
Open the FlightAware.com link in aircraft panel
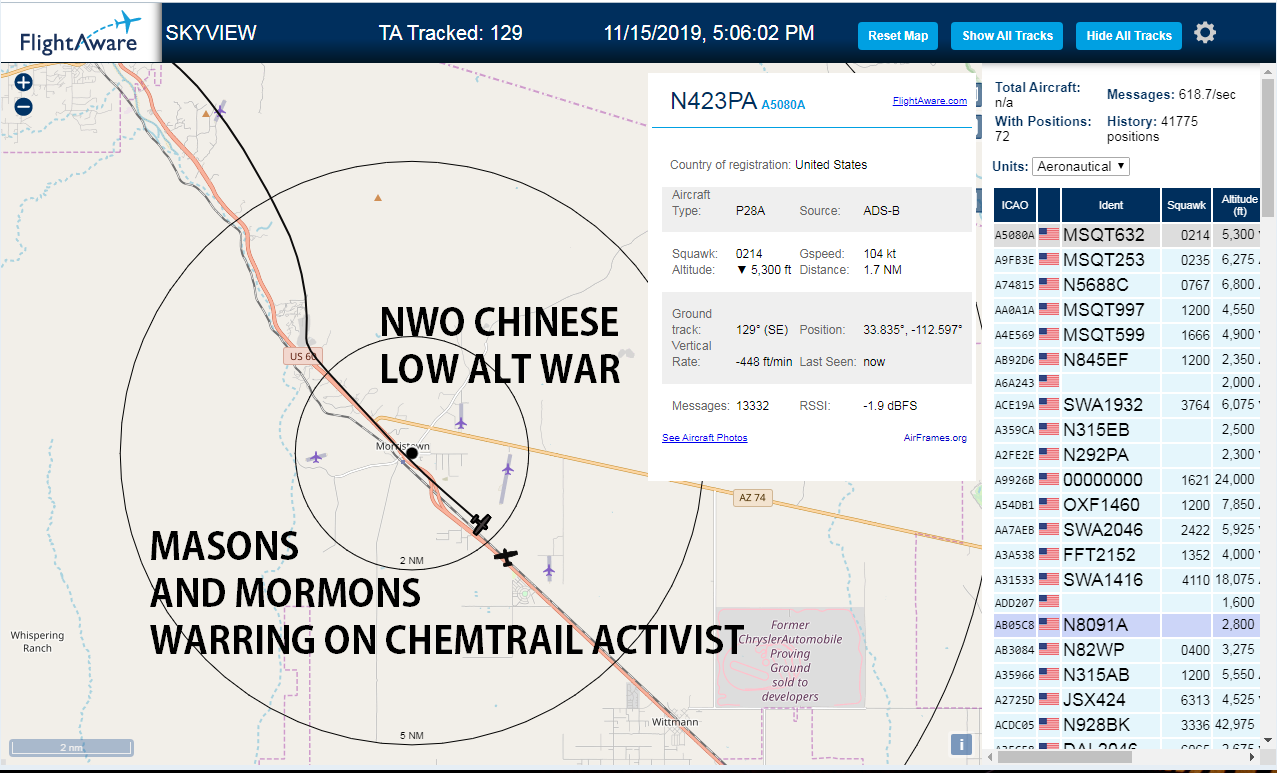[x=930, y=101]
